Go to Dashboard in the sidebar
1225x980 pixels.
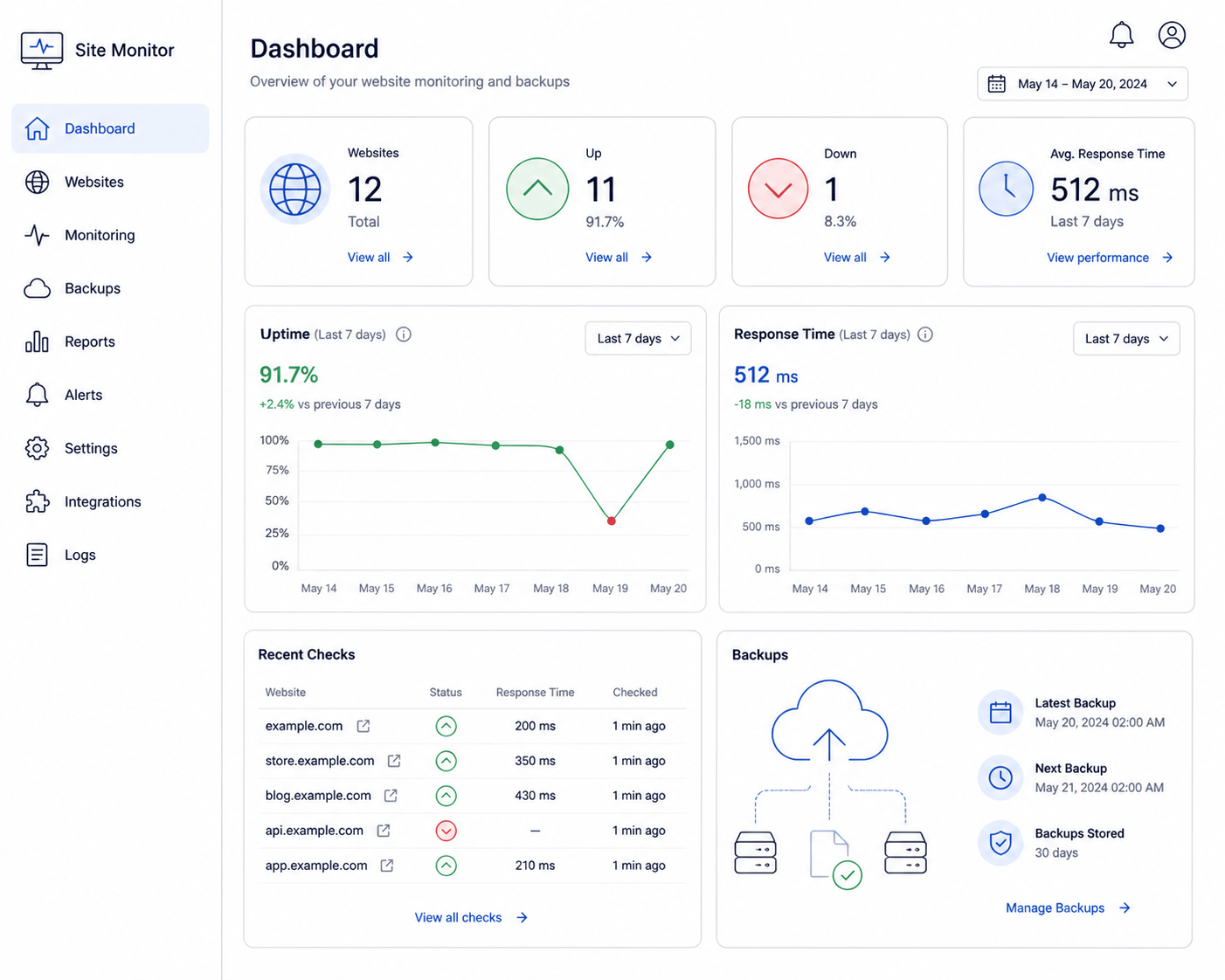(x=110, y=128)
